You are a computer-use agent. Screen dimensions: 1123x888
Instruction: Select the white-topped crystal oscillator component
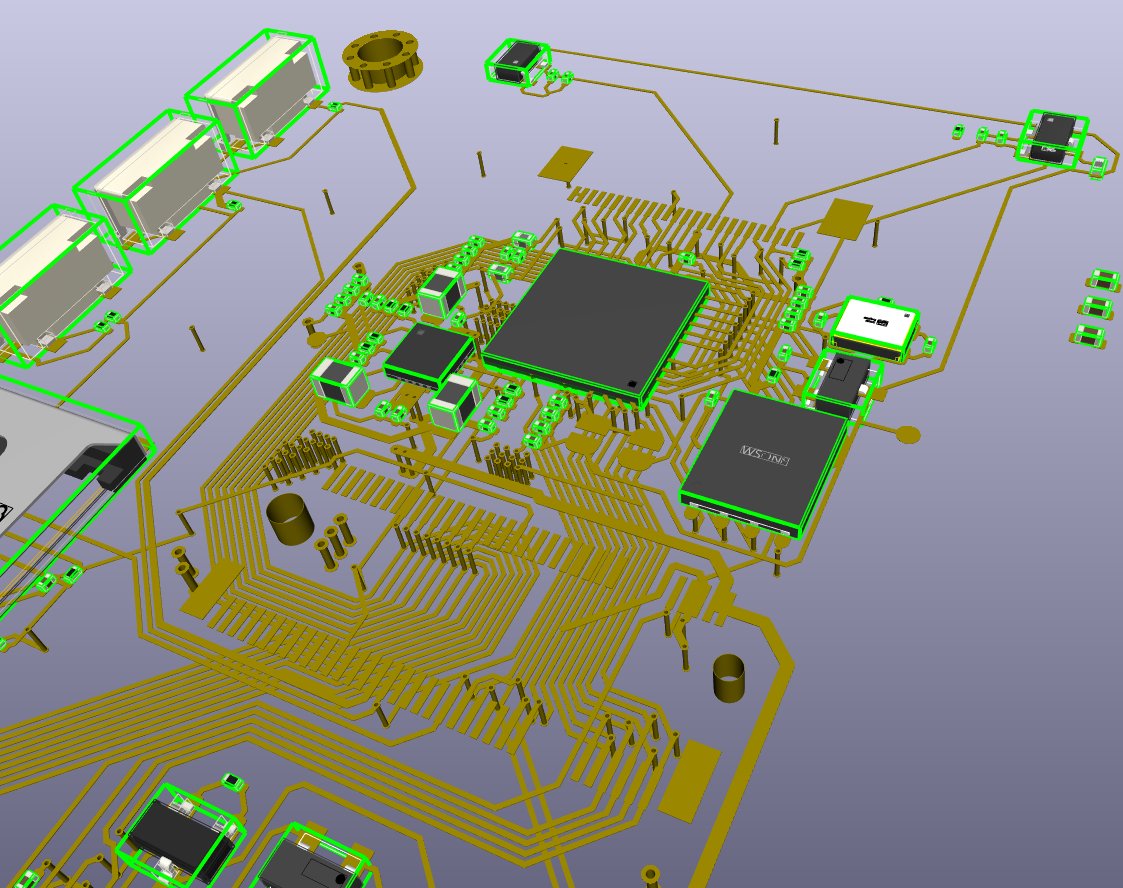(876, 327)
